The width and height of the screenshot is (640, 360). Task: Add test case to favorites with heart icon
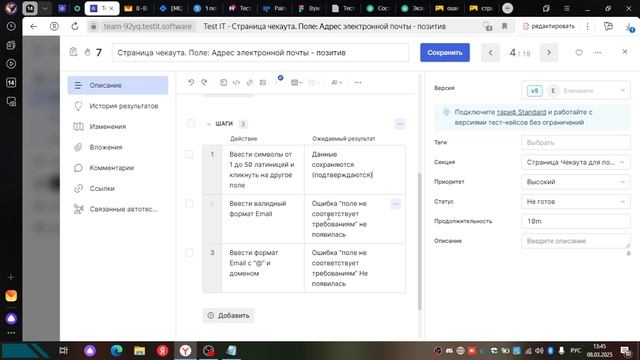click(x=579, y=53)
